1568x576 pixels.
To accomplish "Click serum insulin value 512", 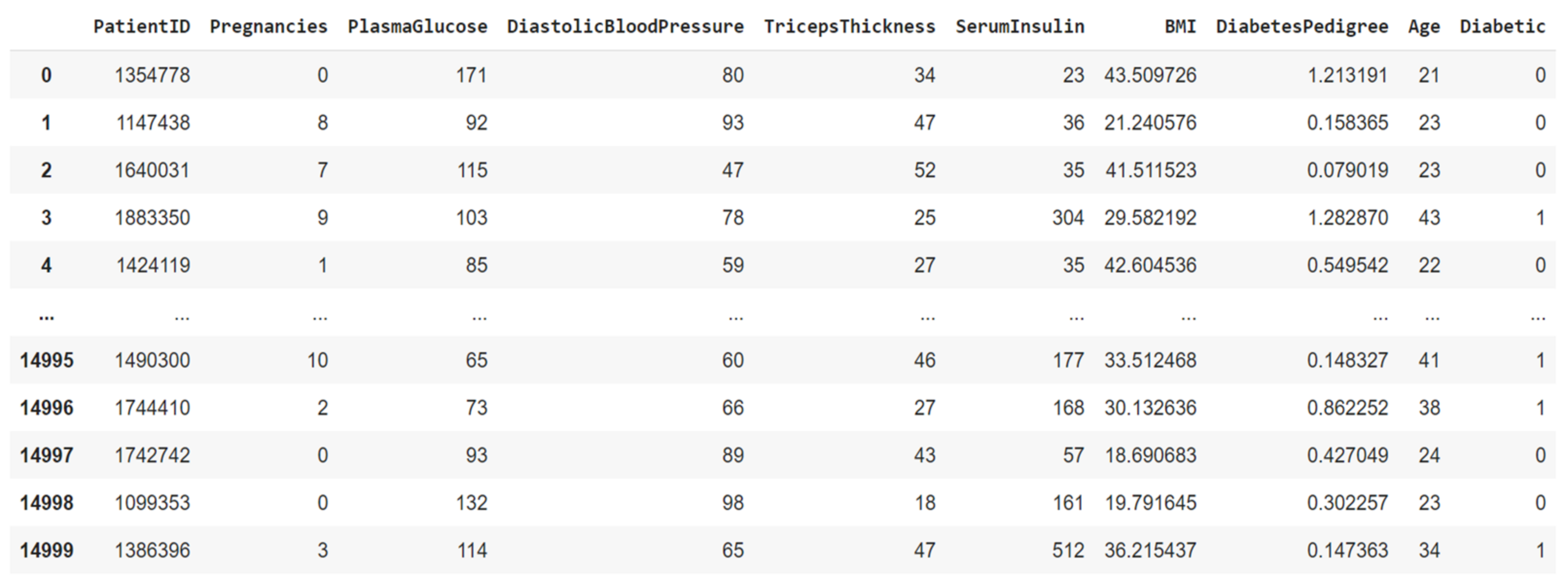I will coord(1068,550).
